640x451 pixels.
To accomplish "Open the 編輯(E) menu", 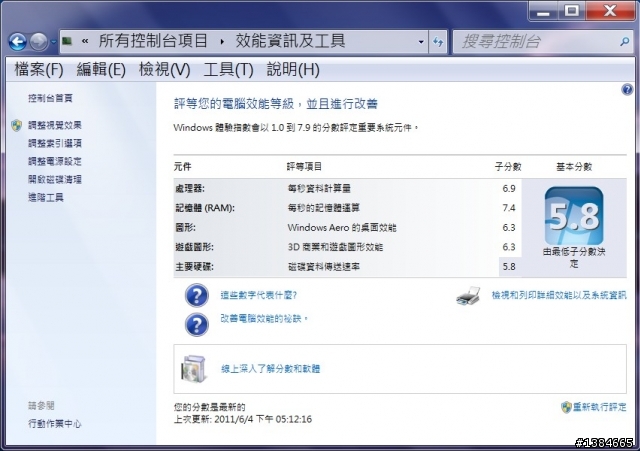I will click(101, 69).
